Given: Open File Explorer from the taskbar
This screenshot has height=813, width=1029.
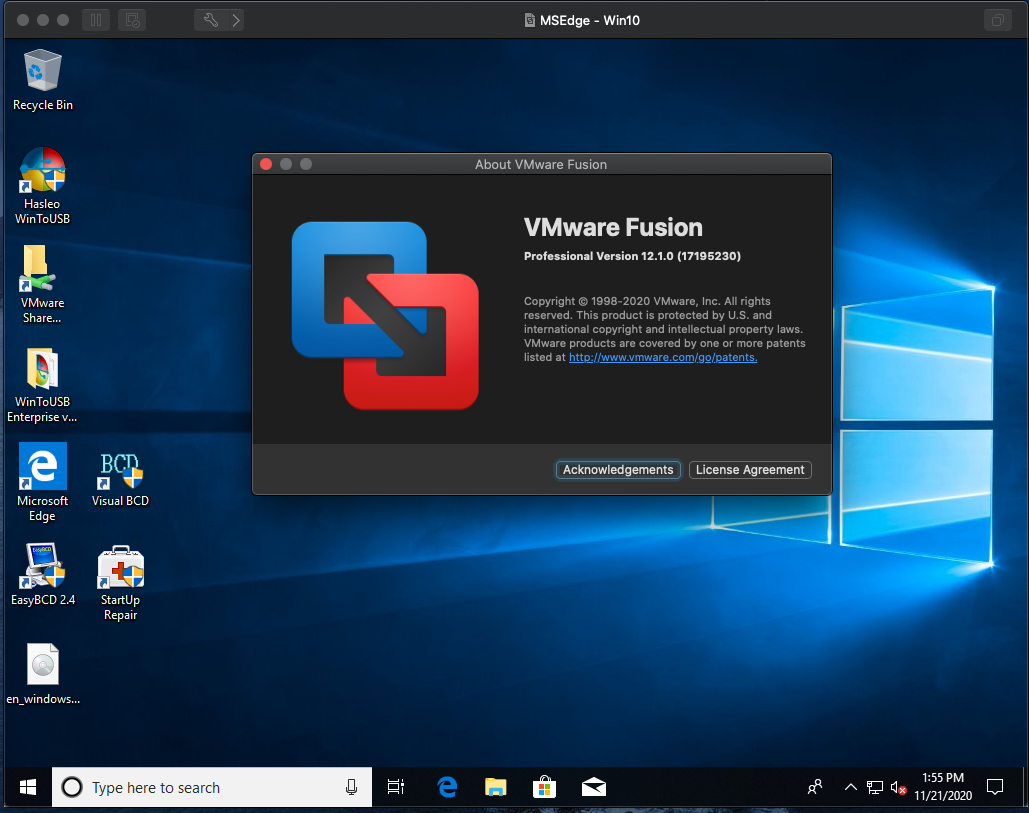Looking at the screenshot, I should 495,787.
